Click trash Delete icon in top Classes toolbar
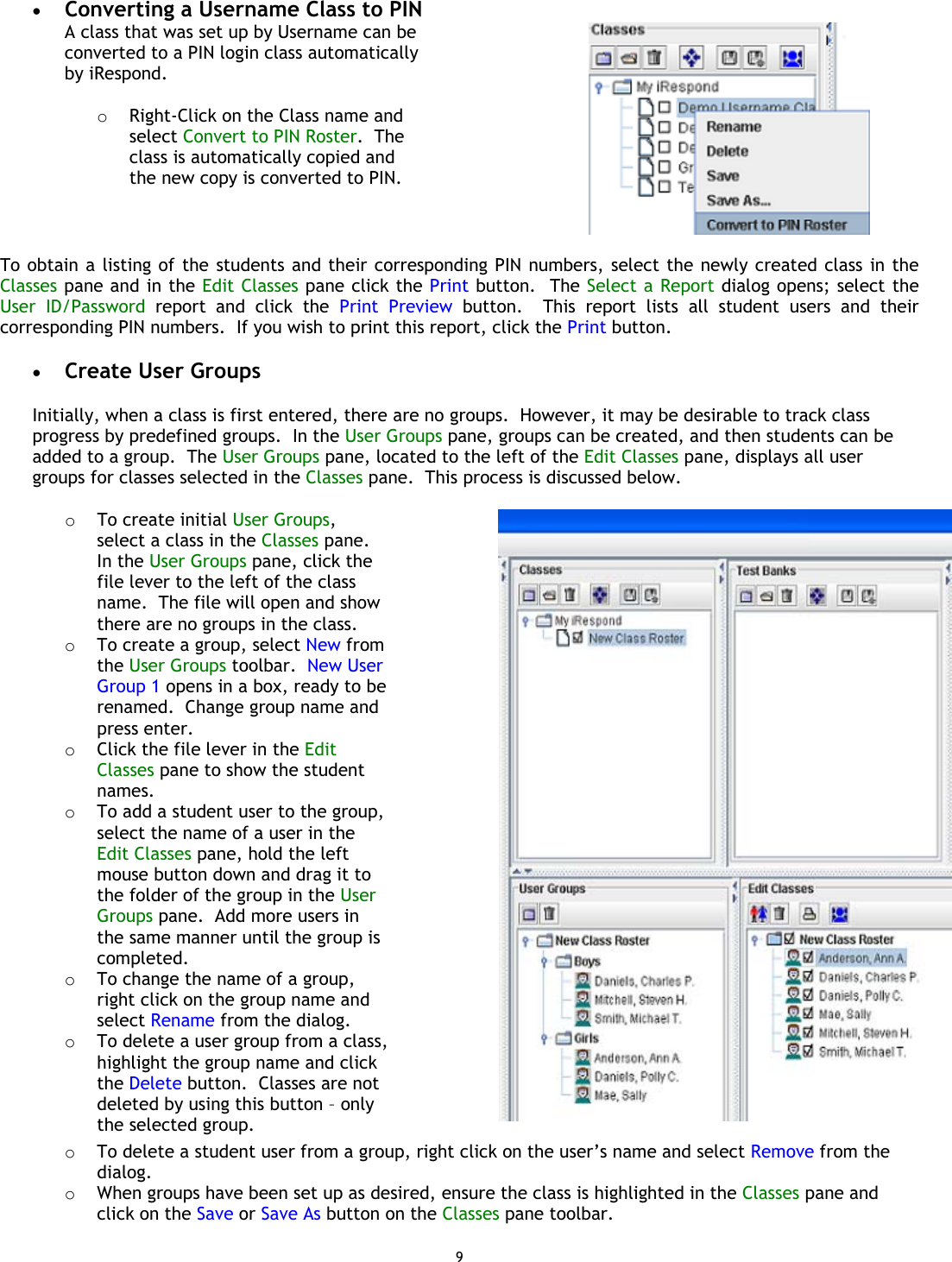Viewport: 952px width, 1262px height. click(x=654, y=58)
